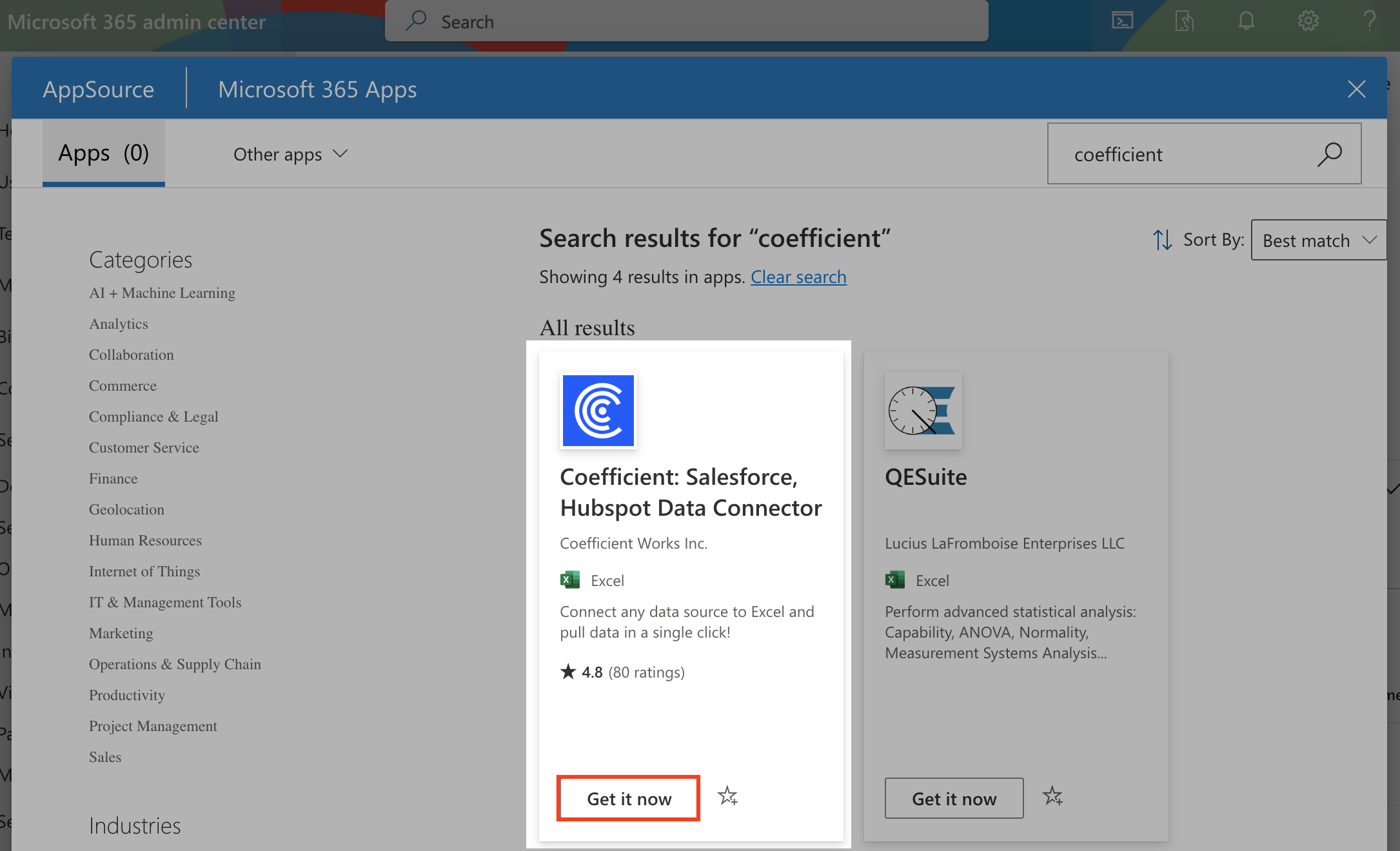Open notifications bell icon
The height and width of the screenshot is (851, 1400).
pos(1247,21)
